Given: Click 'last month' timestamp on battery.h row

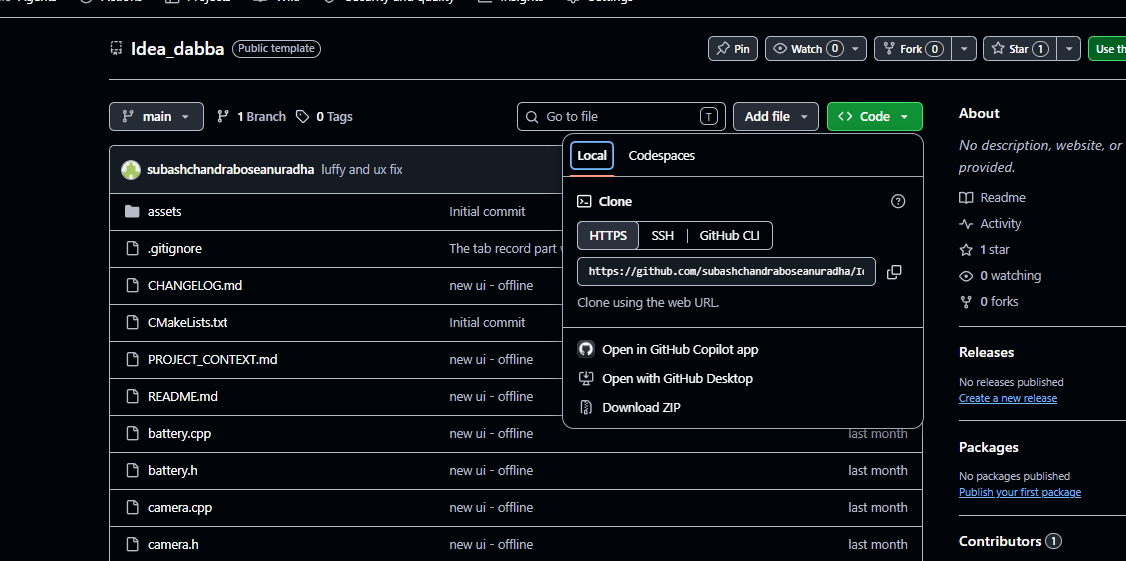Looking at the screenshot, I should [878, 470].
